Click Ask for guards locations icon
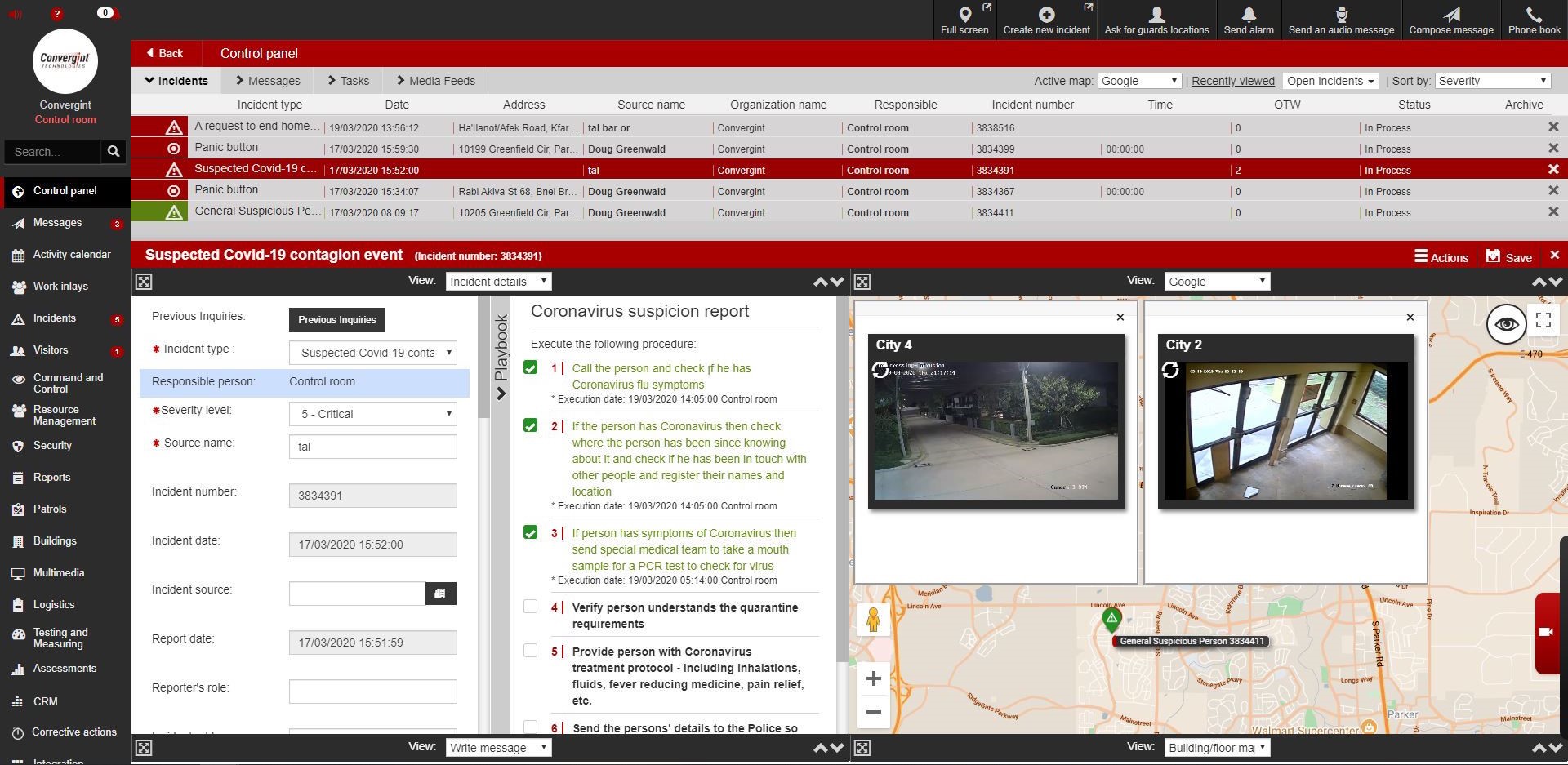The image size is (1568, 765). (1156, 15)
